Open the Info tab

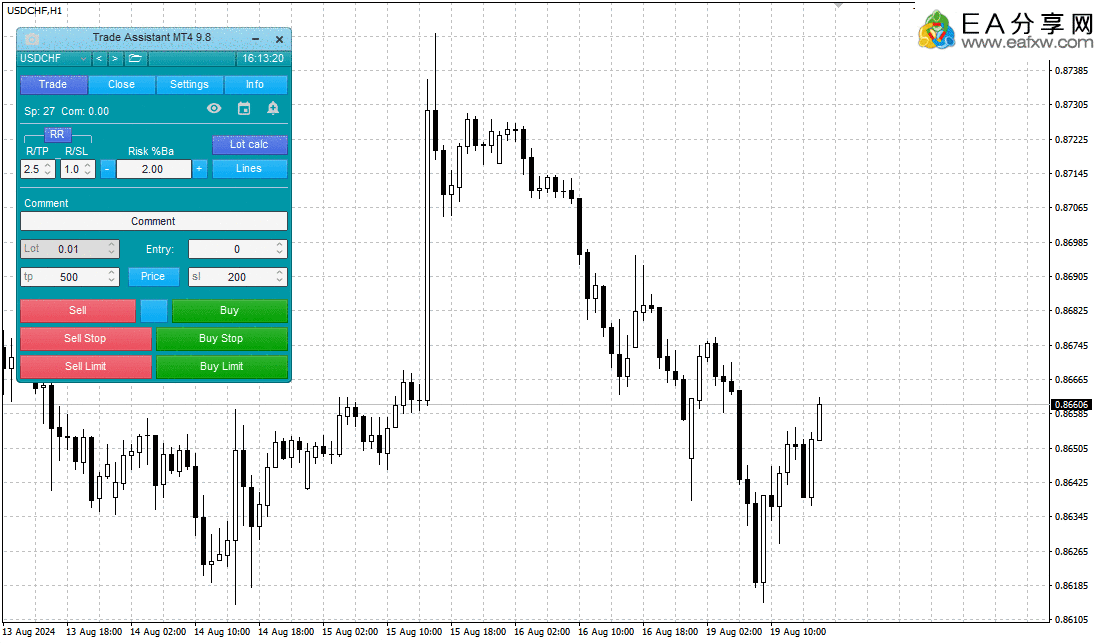tap(255, 84)
